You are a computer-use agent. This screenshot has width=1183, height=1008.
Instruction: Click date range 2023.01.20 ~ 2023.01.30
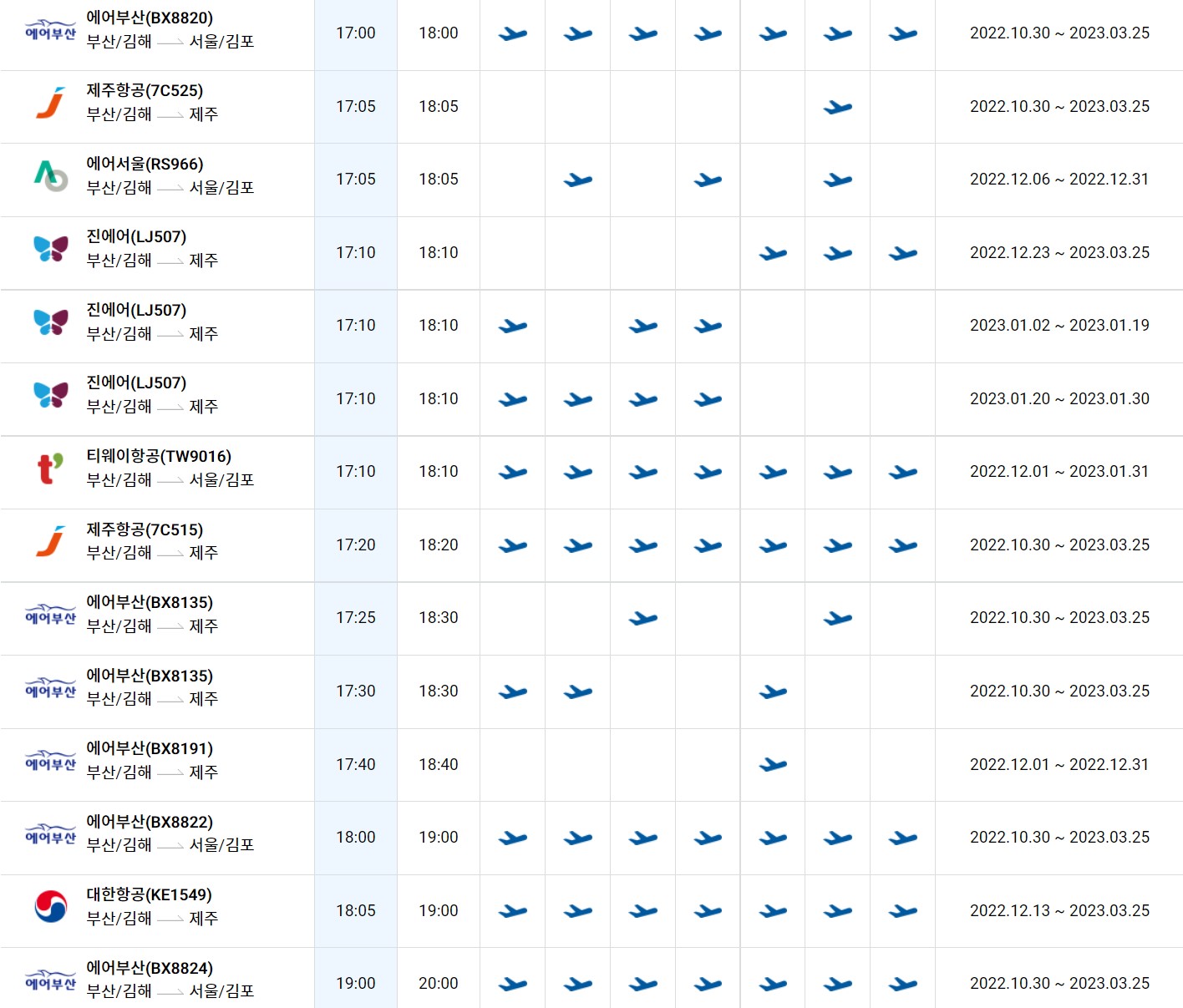click(x=1059, y=398)
